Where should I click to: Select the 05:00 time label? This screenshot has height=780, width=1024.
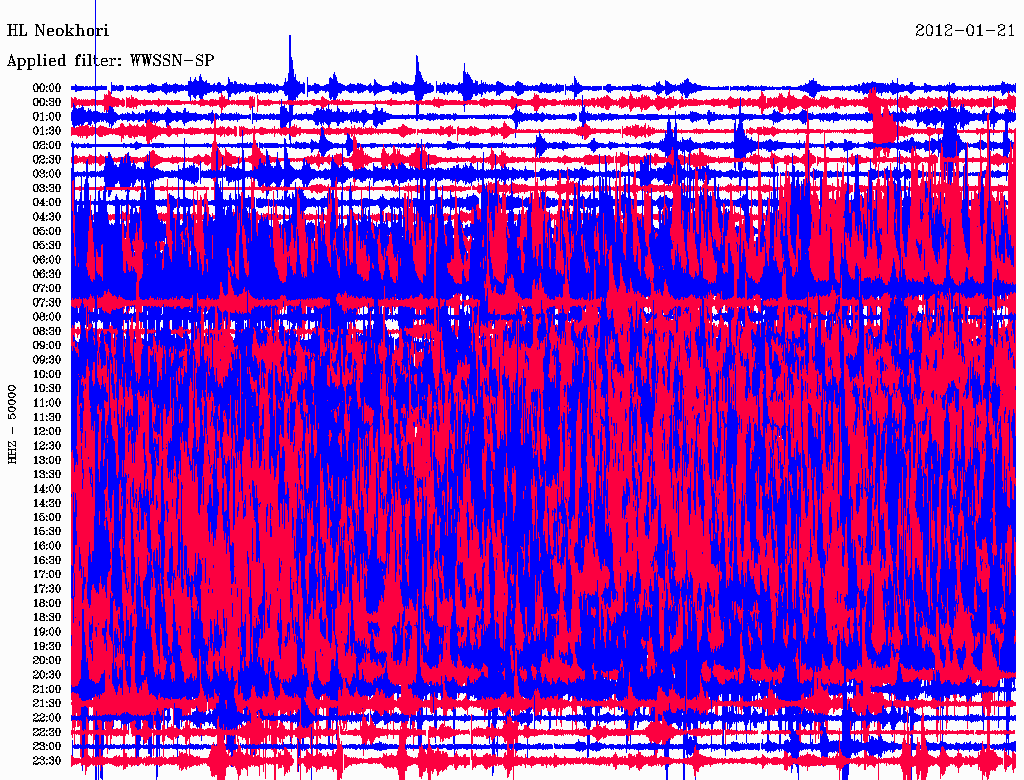point(47,231)
